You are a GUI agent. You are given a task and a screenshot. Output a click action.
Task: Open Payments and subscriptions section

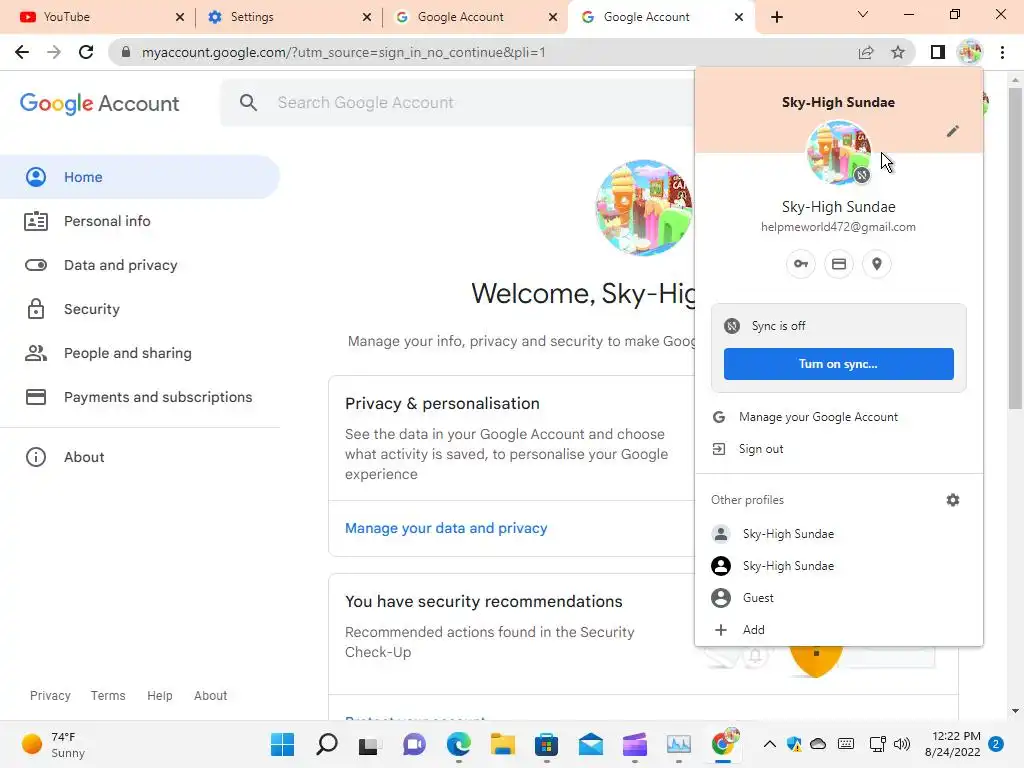[140, 397]
